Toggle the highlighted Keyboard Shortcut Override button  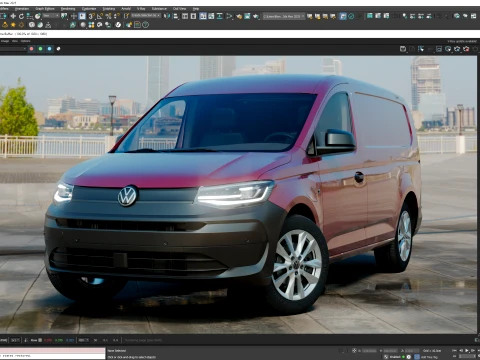click(x=82, y=16)
